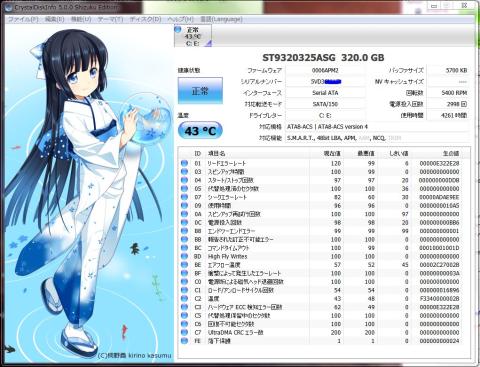The height and width of the screenshot is (367, 480).
Task: Click status circle for C7 UltraDMA CRC errors
Action: coord(184,332)
